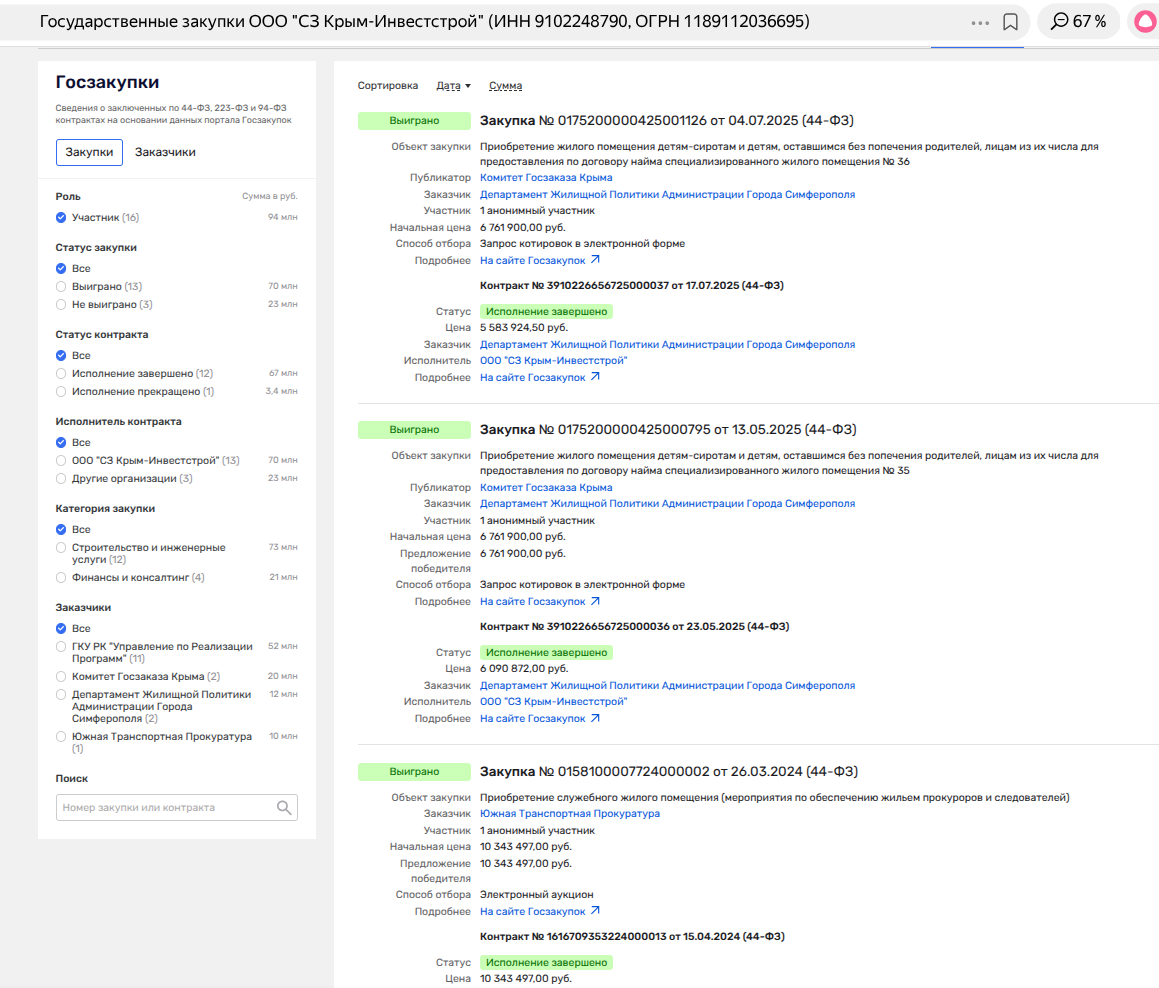Select the Выиграно (13) radio option

click(62, 287)
